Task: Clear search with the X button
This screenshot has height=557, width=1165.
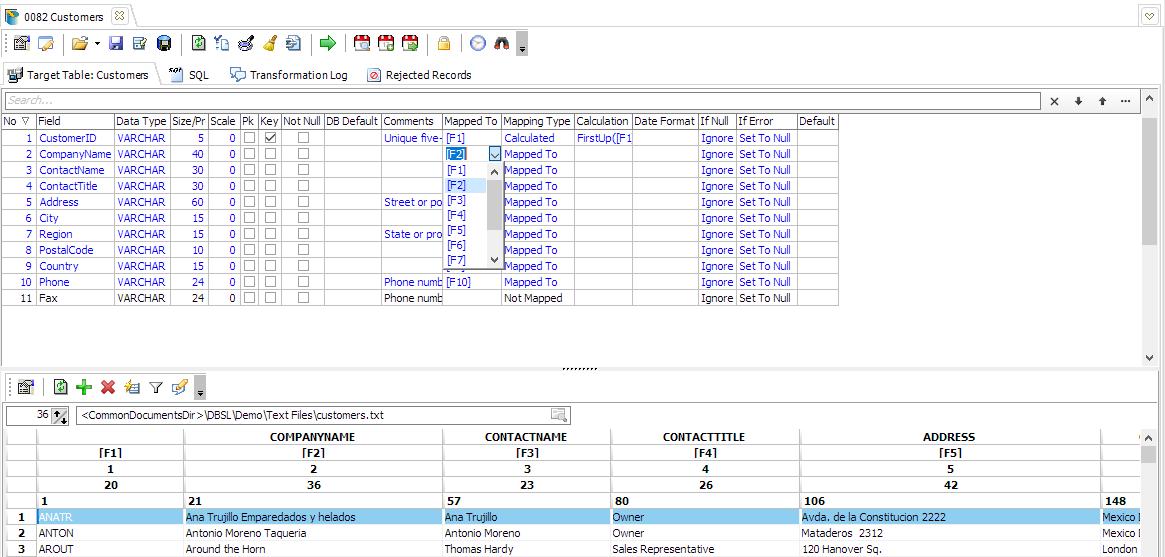Action: pyautogui.click(x=1054, y=102)
